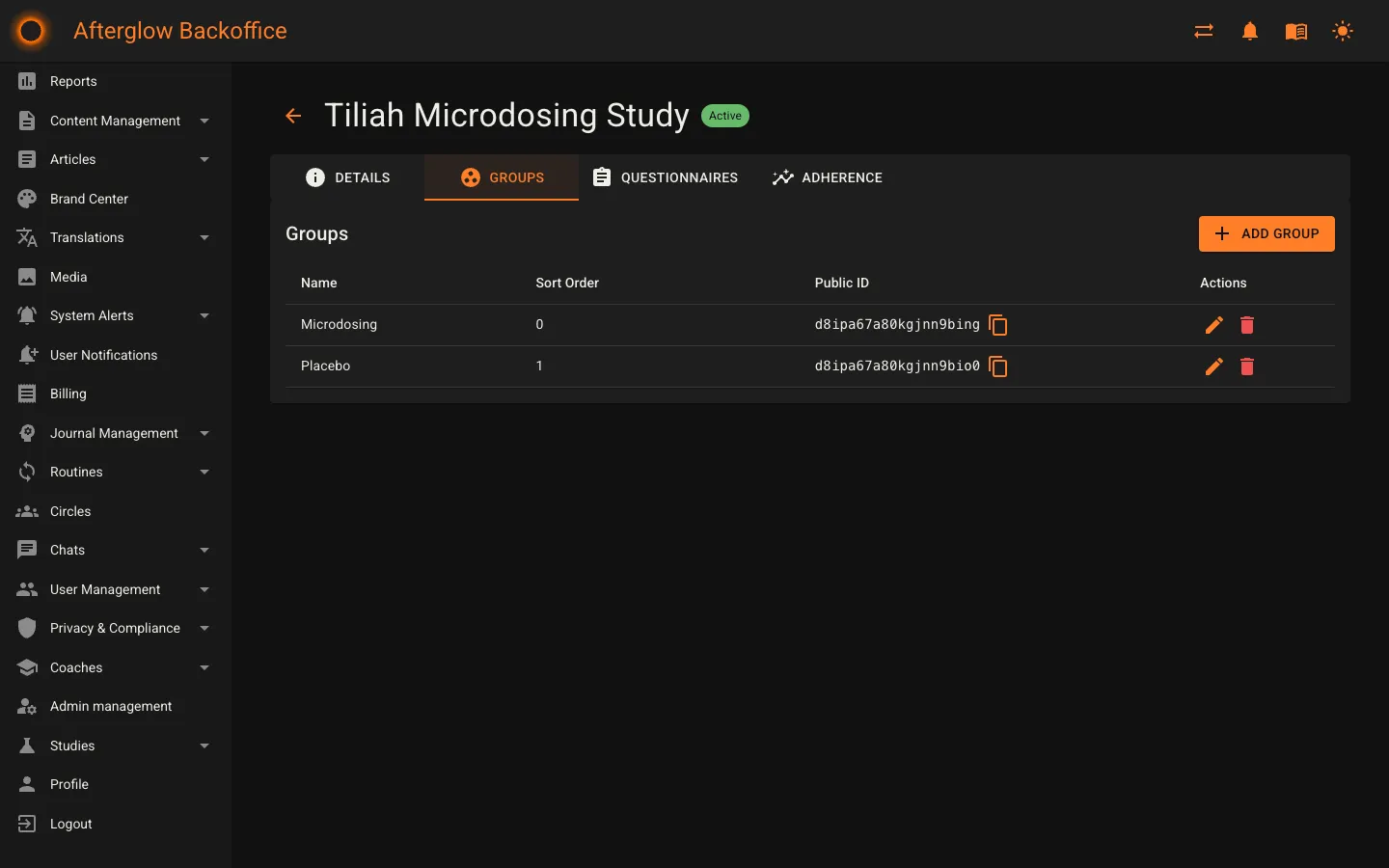1389x868 pixels.
Task: Click the Admin management icon
Action: click(27, 706)
